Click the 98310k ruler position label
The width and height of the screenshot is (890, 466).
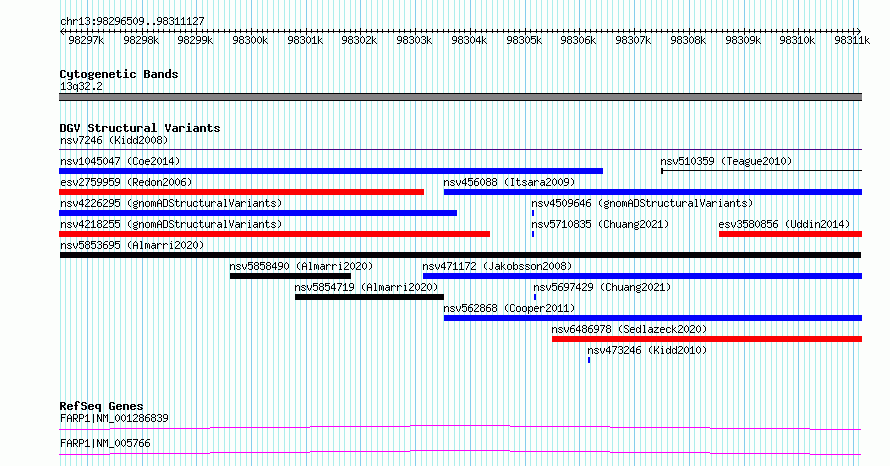tap(797, 40)
